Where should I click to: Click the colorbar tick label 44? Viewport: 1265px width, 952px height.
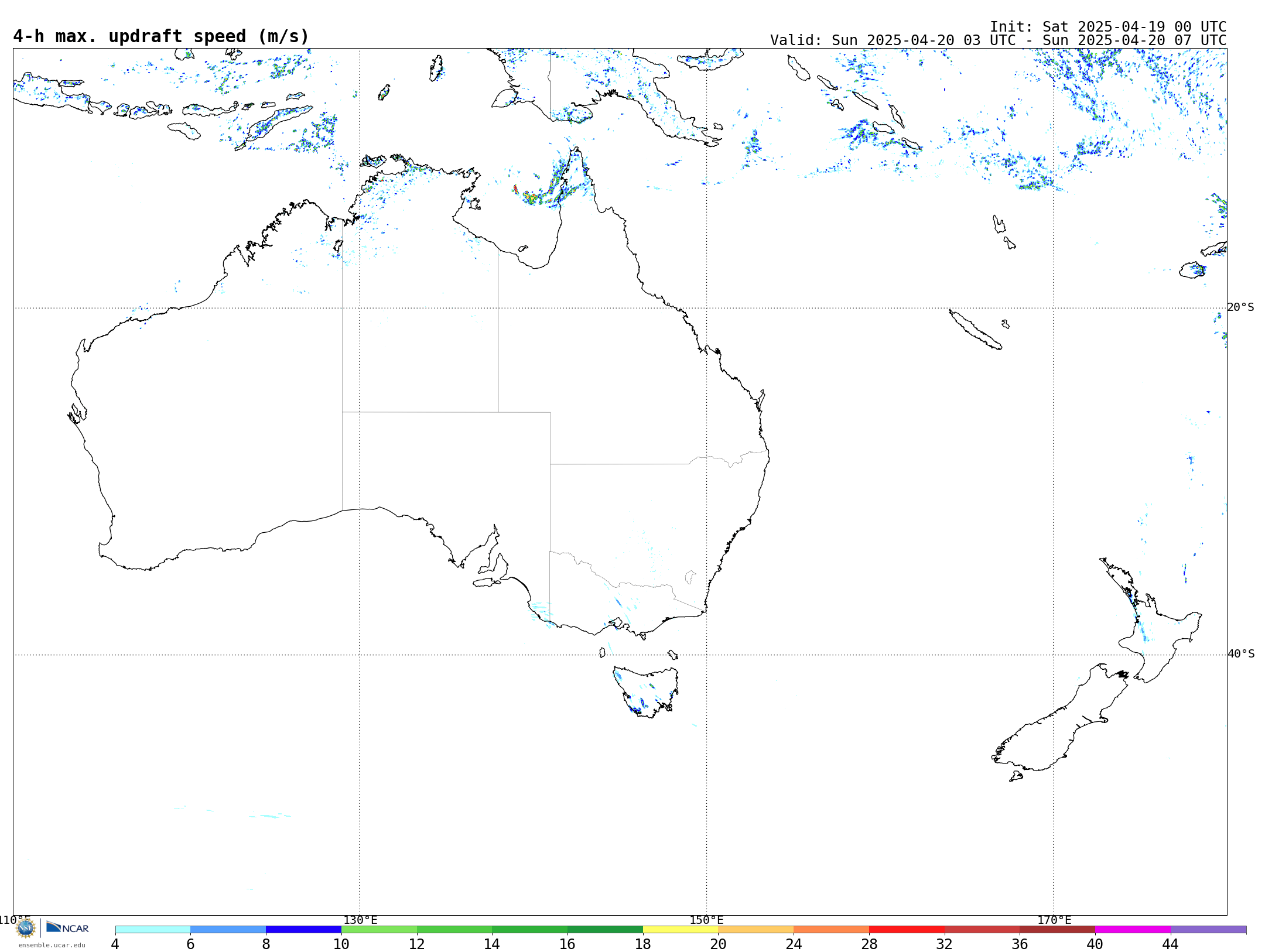1171,944
